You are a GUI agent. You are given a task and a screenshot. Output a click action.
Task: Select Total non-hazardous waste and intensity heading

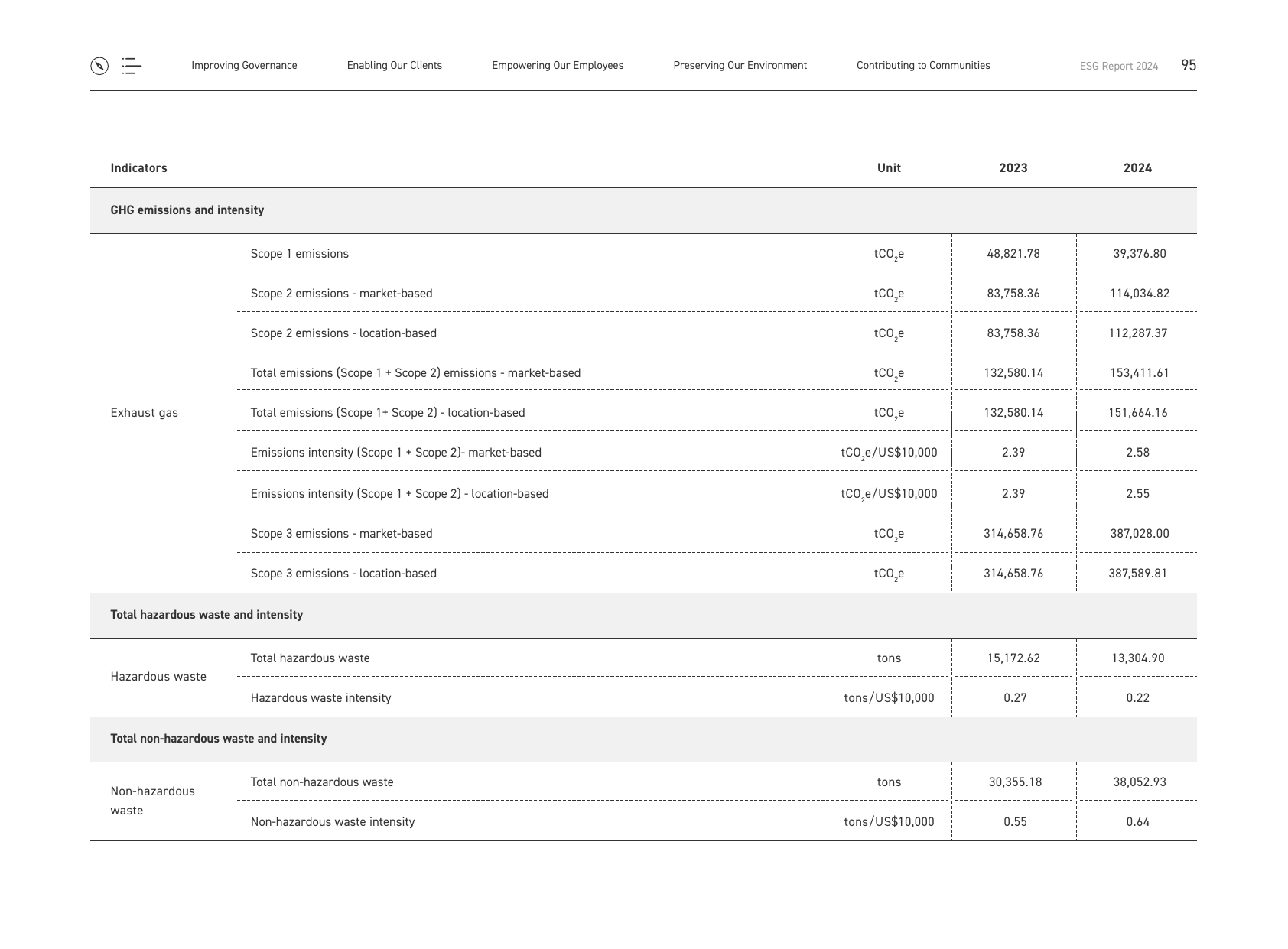(219, 739)
